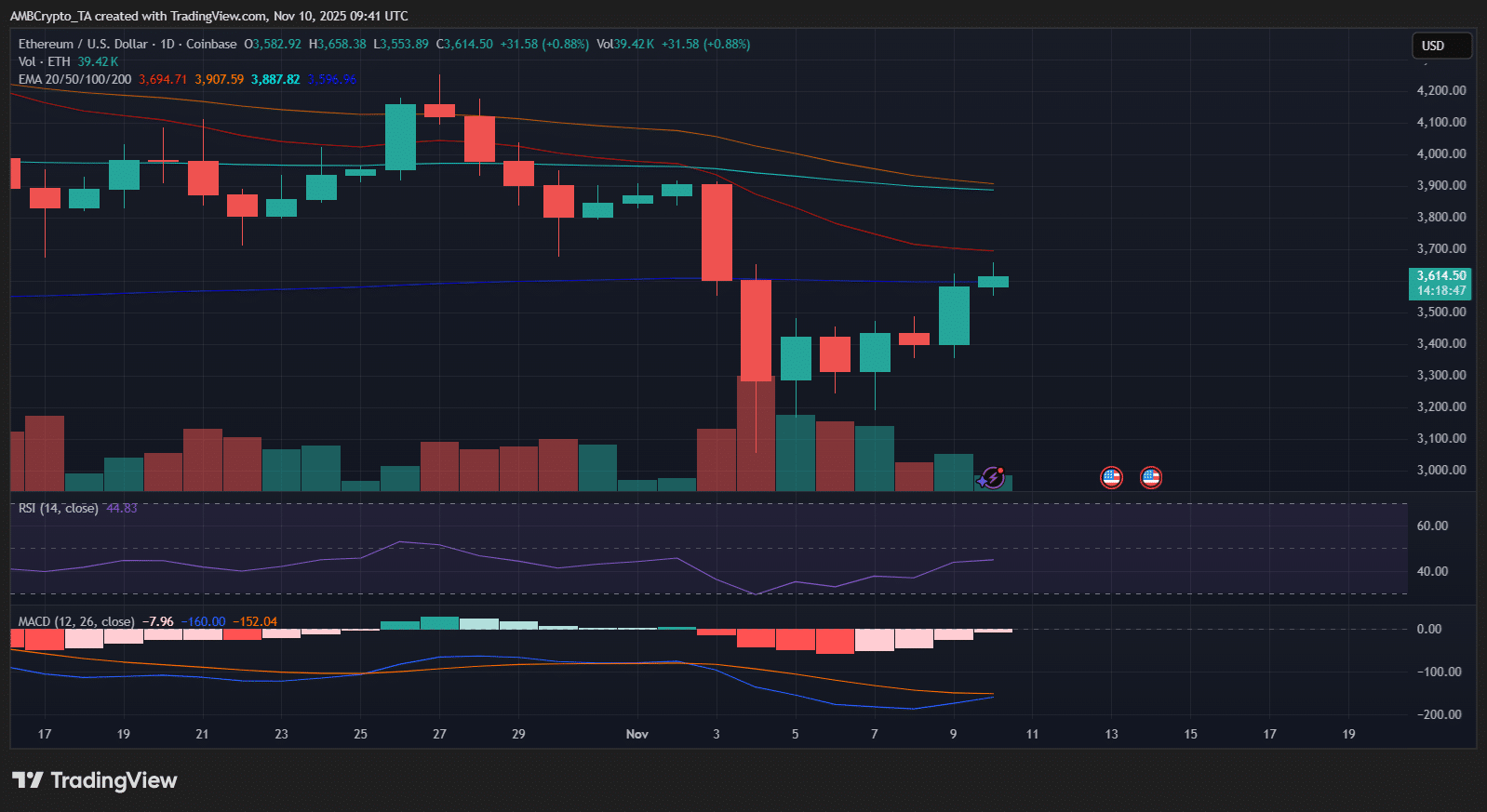The height and width of the screenshot is (812, 1487).
Task: Click the first US flag event icon
Action: coord(1111,478)
